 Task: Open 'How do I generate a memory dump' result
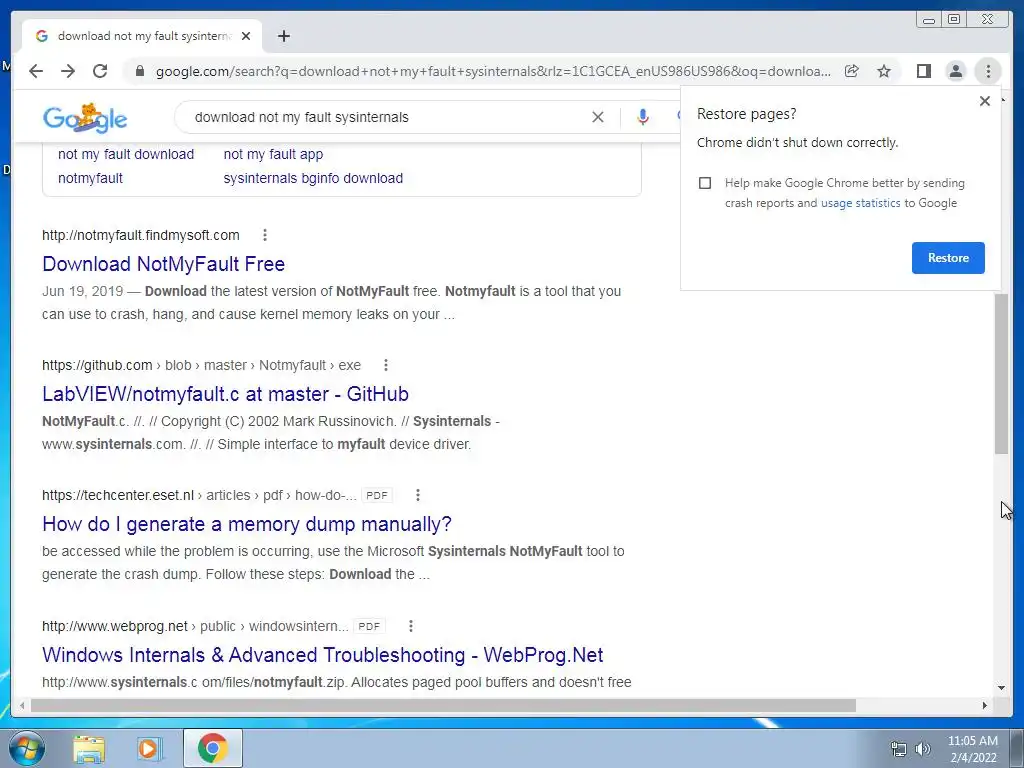pyautogui.click(x=247, y=524)
